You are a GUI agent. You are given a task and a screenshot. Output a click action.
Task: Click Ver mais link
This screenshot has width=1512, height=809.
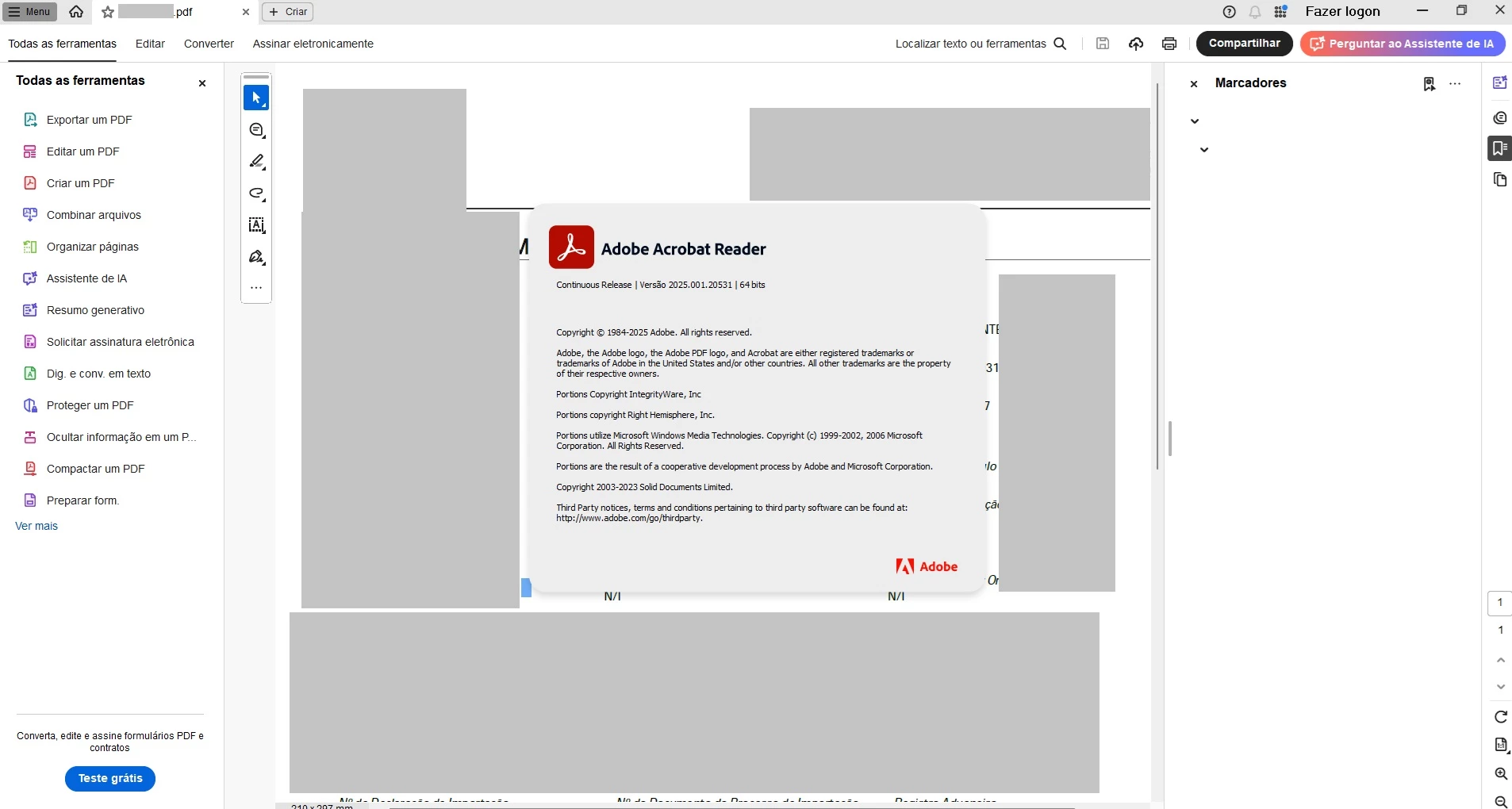[x=36, y=526]
